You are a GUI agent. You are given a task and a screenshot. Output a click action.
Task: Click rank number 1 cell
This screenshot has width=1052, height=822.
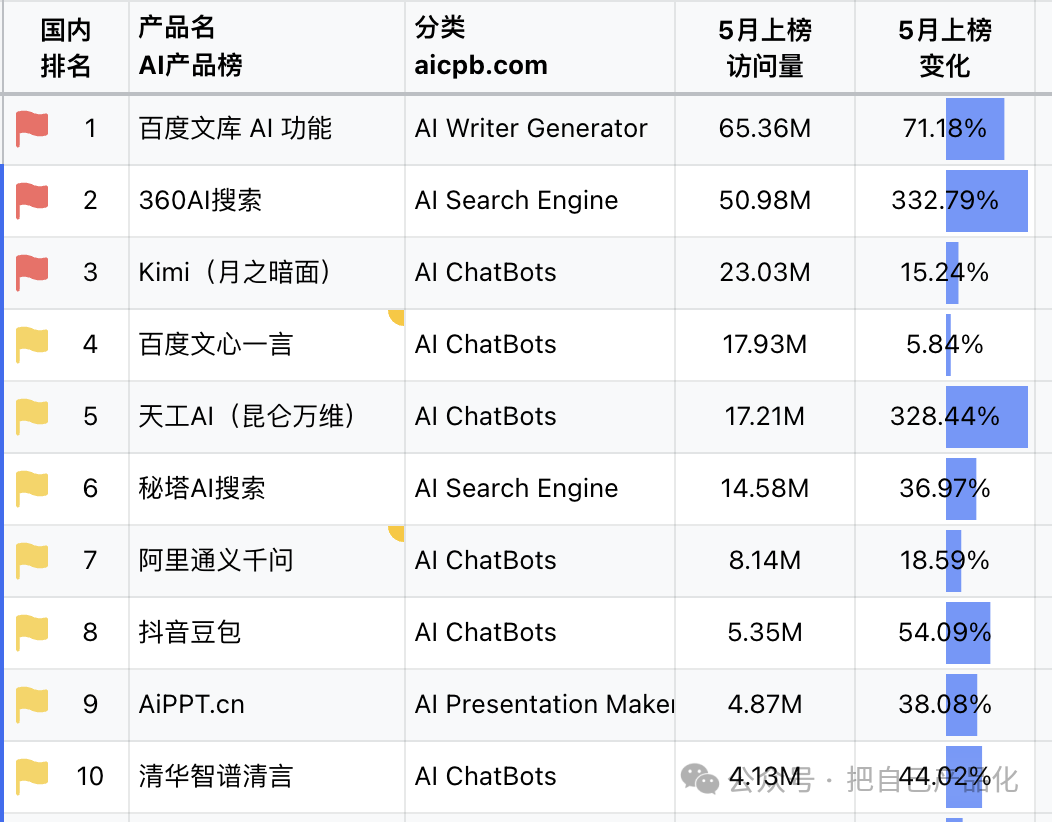click(66, 129)
